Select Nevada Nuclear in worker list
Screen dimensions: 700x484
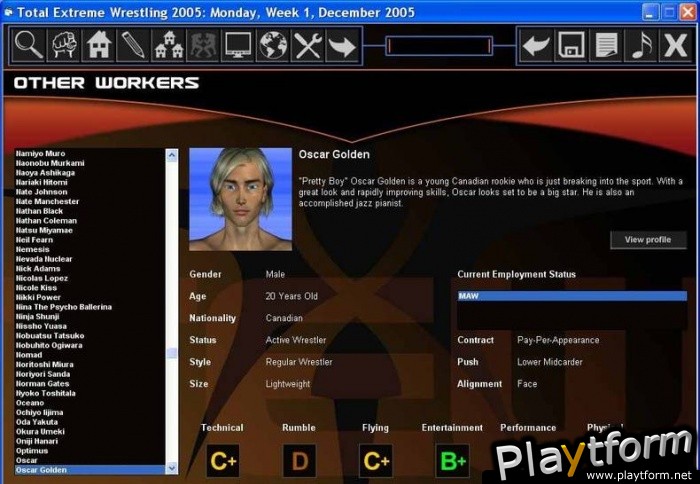pos(90,259)
